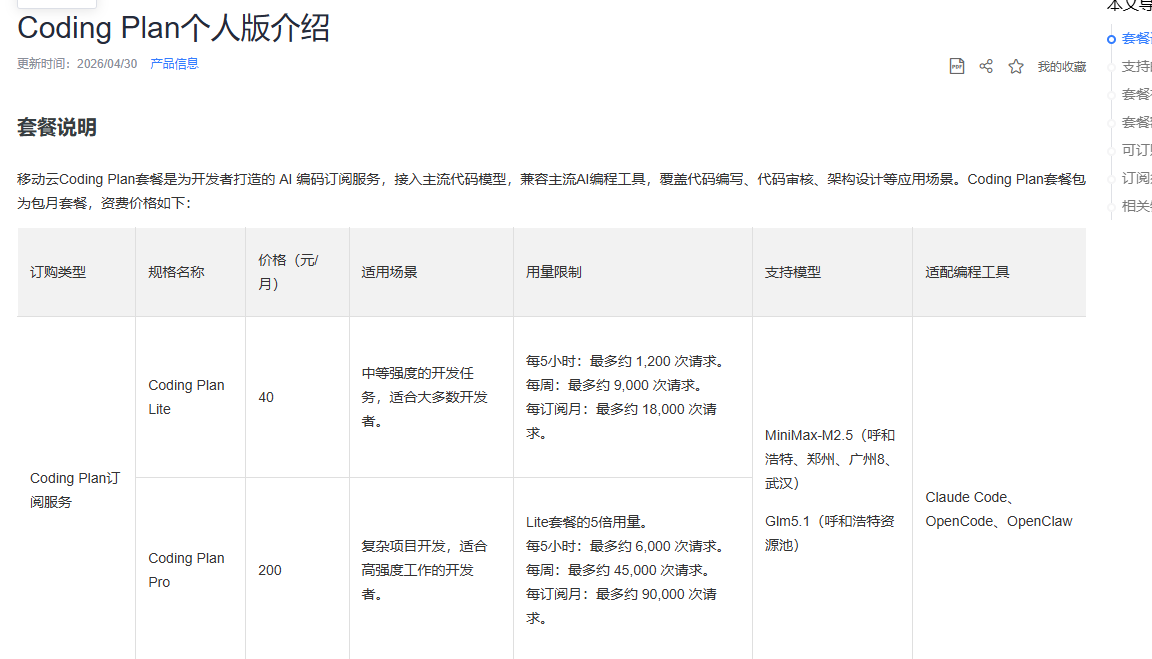Click the 规格名称 column header
This screenshot has width=1152, height=659.
pos(190,272)
